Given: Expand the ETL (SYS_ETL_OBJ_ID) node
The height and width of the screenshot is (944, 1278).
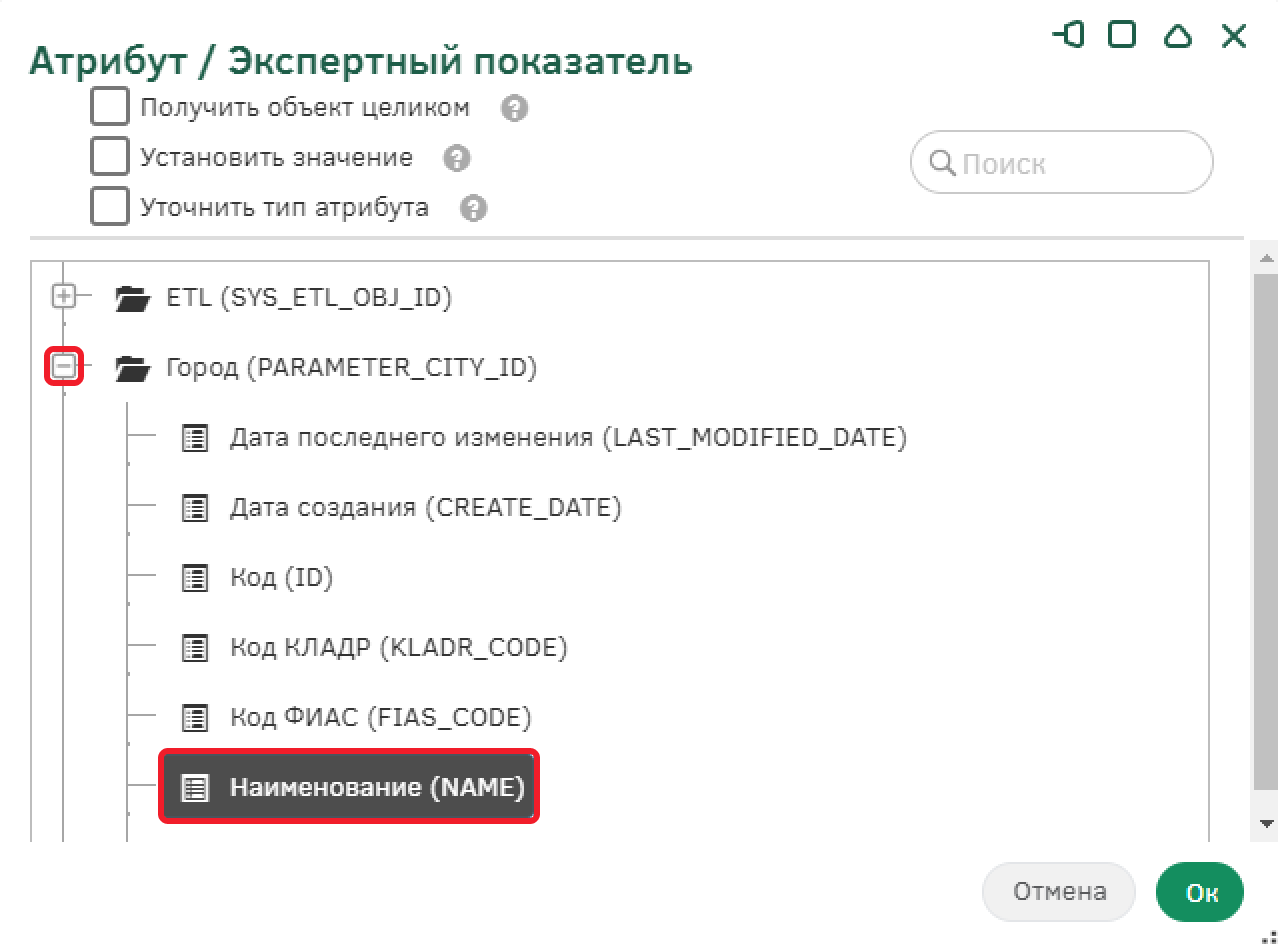Looking at the screenshot, I should pos(64,297).
